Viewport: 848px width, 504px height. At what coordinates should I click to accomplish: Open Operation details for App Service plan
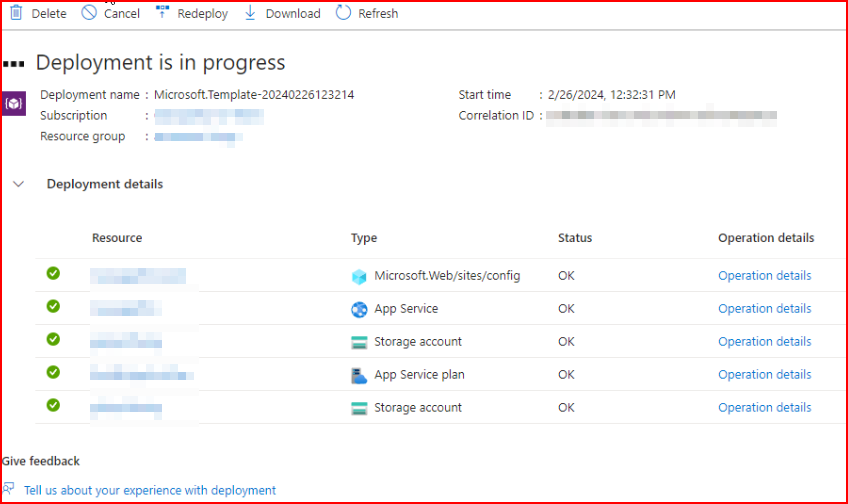pyautogui.click(x=764, y=375)
